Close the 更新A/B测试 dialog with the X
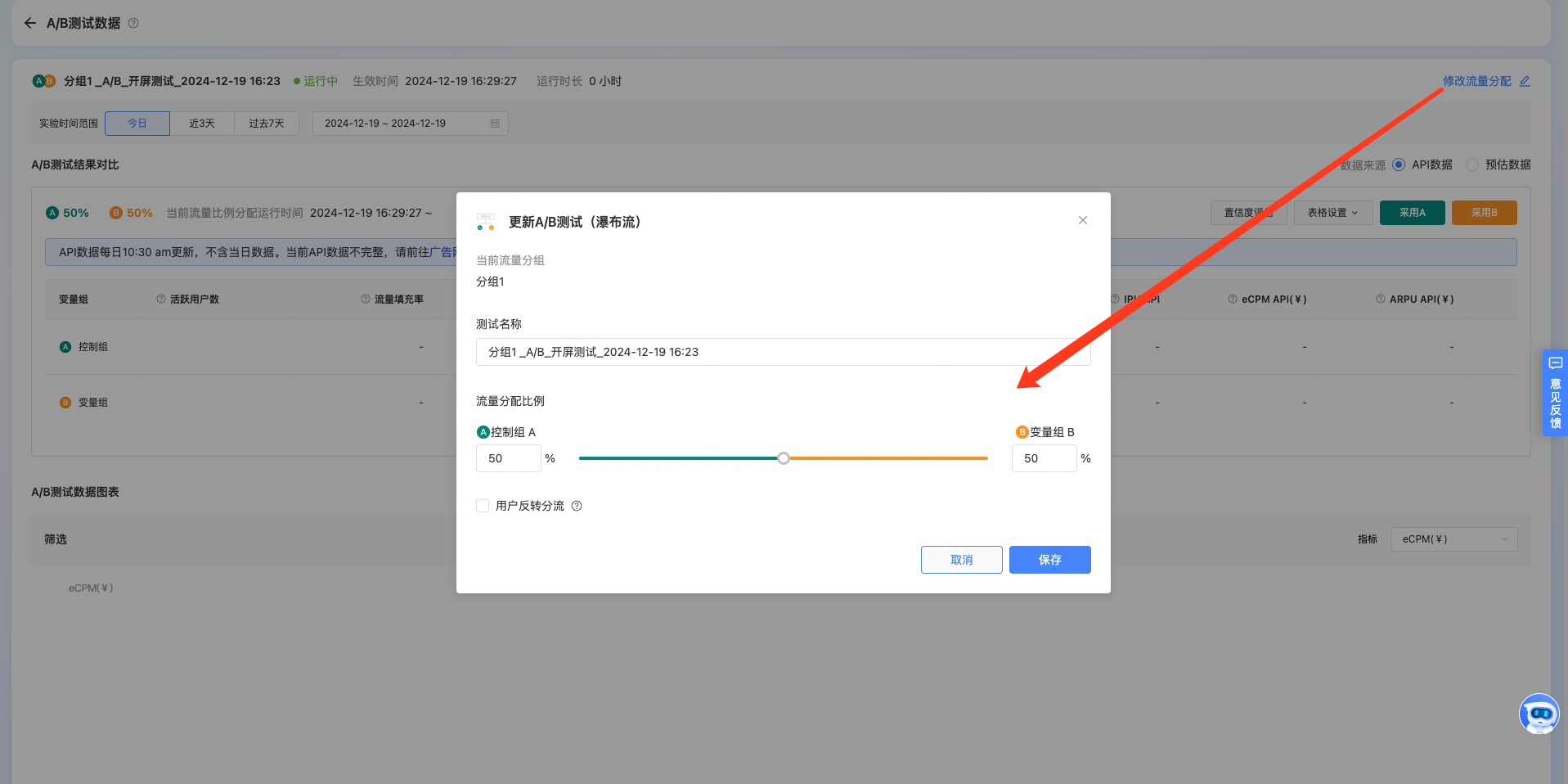 coord(1082,220)
